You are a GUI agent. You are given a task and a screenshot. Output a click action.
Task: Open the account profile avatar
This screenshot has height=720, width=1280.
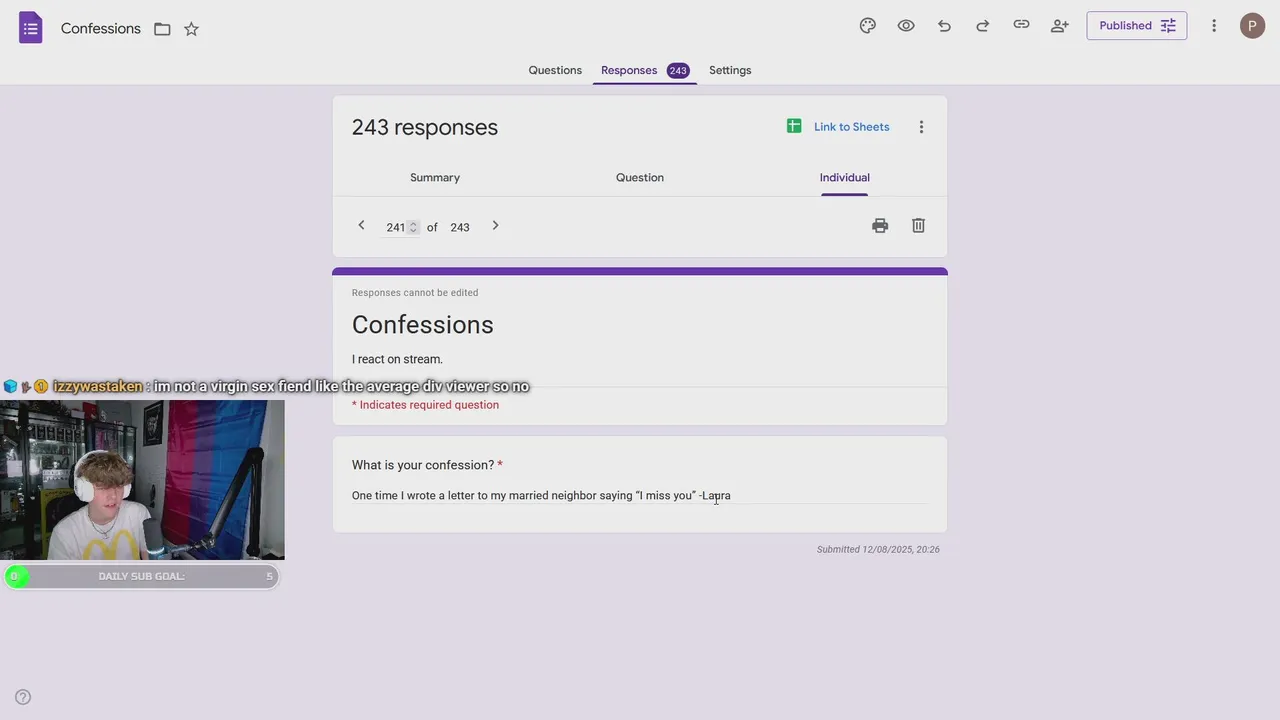pyautogui.click(x=1252, y=26)
